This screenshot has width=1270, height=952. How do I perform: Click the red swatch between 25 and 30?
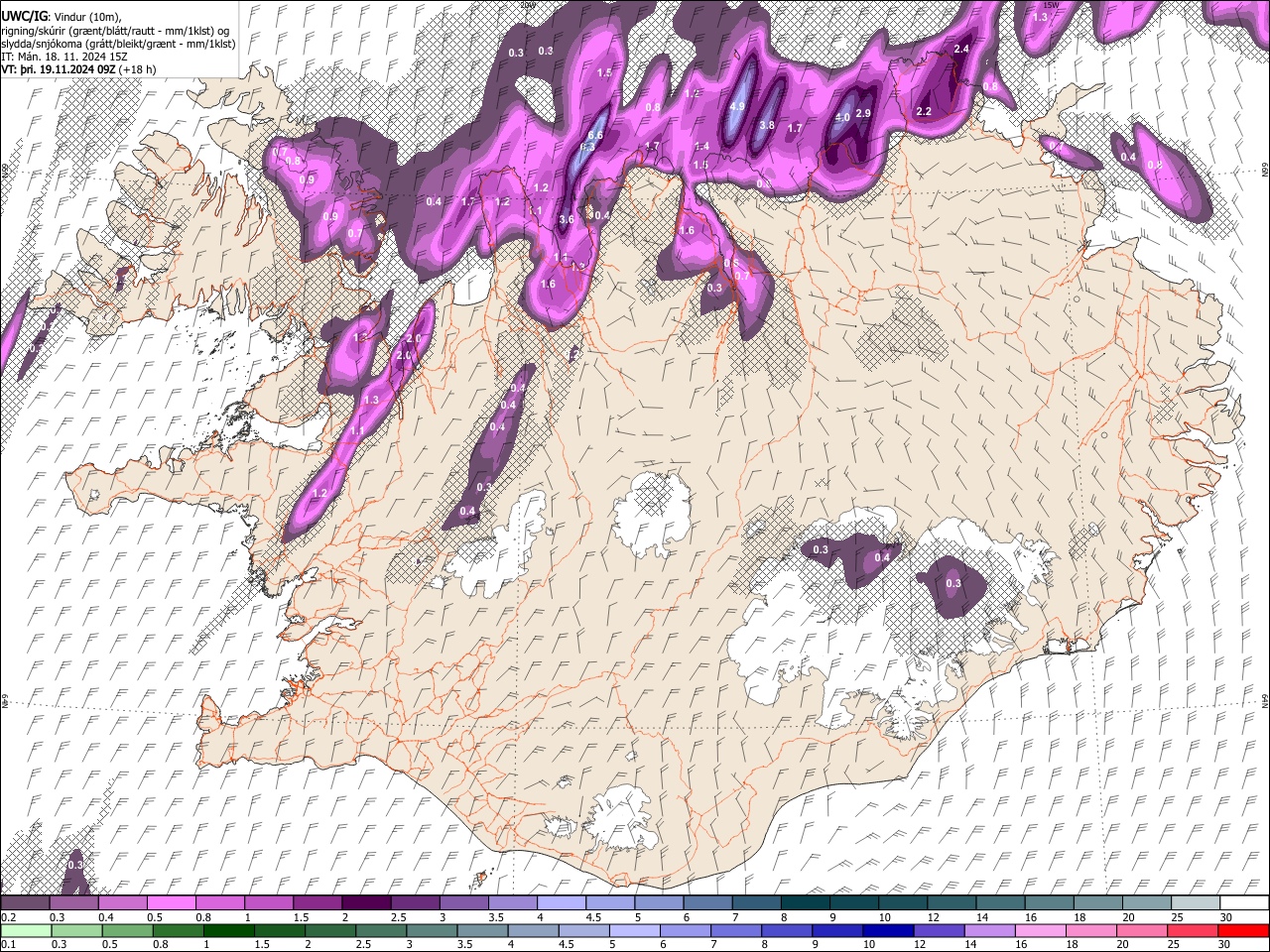pos(1194,930)
